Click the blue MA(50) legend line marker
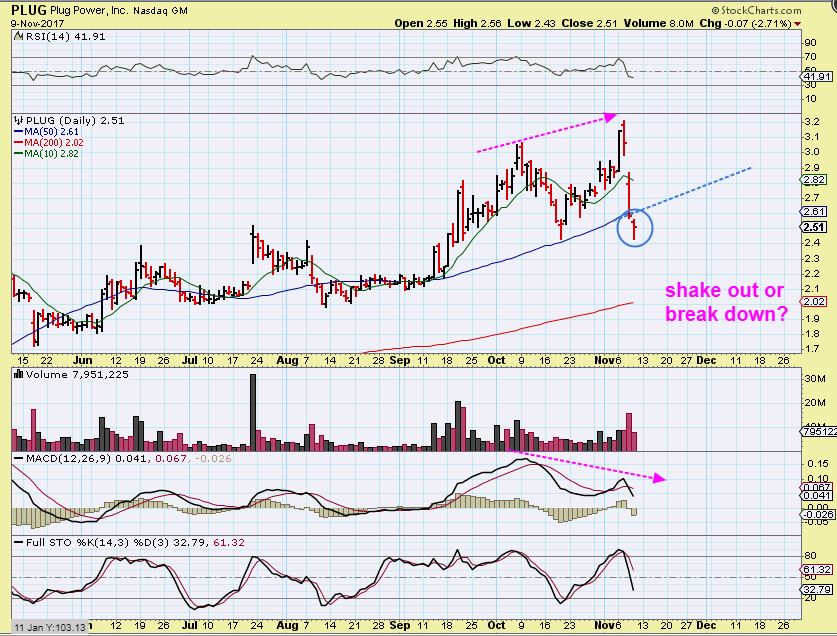 point(19,131)
